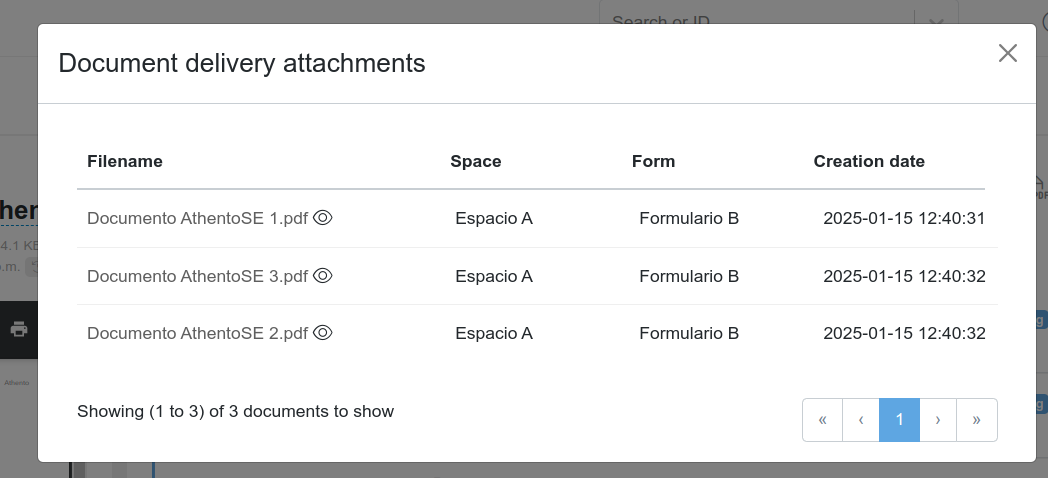Sort by Filename column header

pyautogui.click(x=125, y=161)
